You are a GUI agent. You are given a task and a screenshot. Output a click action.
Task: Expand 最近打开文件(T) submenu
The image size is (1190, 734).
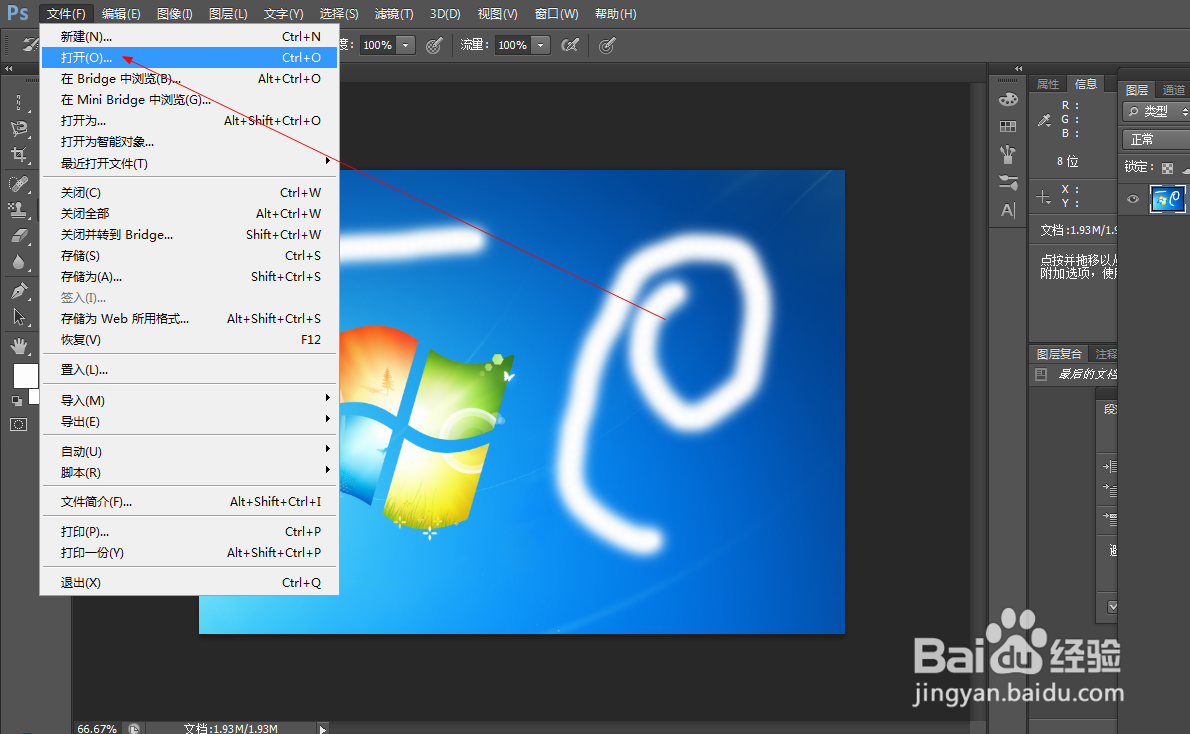click(x=190, y=163)
